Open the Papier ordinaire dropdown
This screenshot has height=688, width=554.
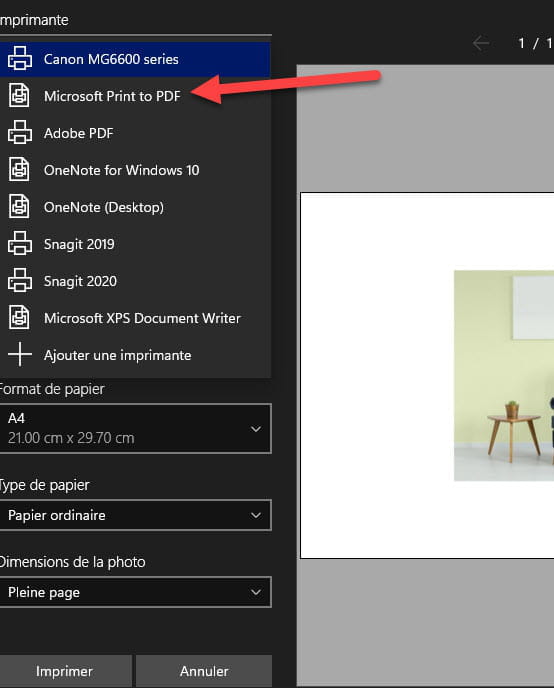point(135,515)
